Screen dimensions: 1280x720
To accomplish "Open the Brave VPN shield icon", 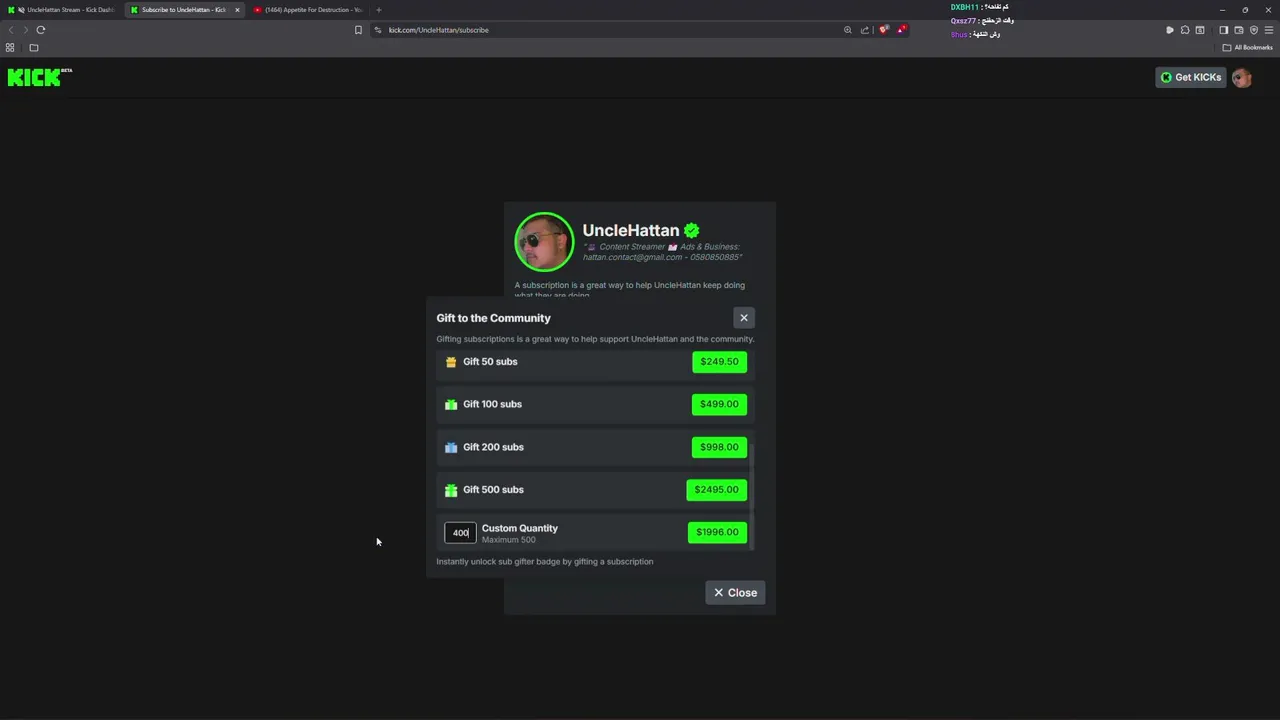I will pyautogui.click(x=1254, y=30).
